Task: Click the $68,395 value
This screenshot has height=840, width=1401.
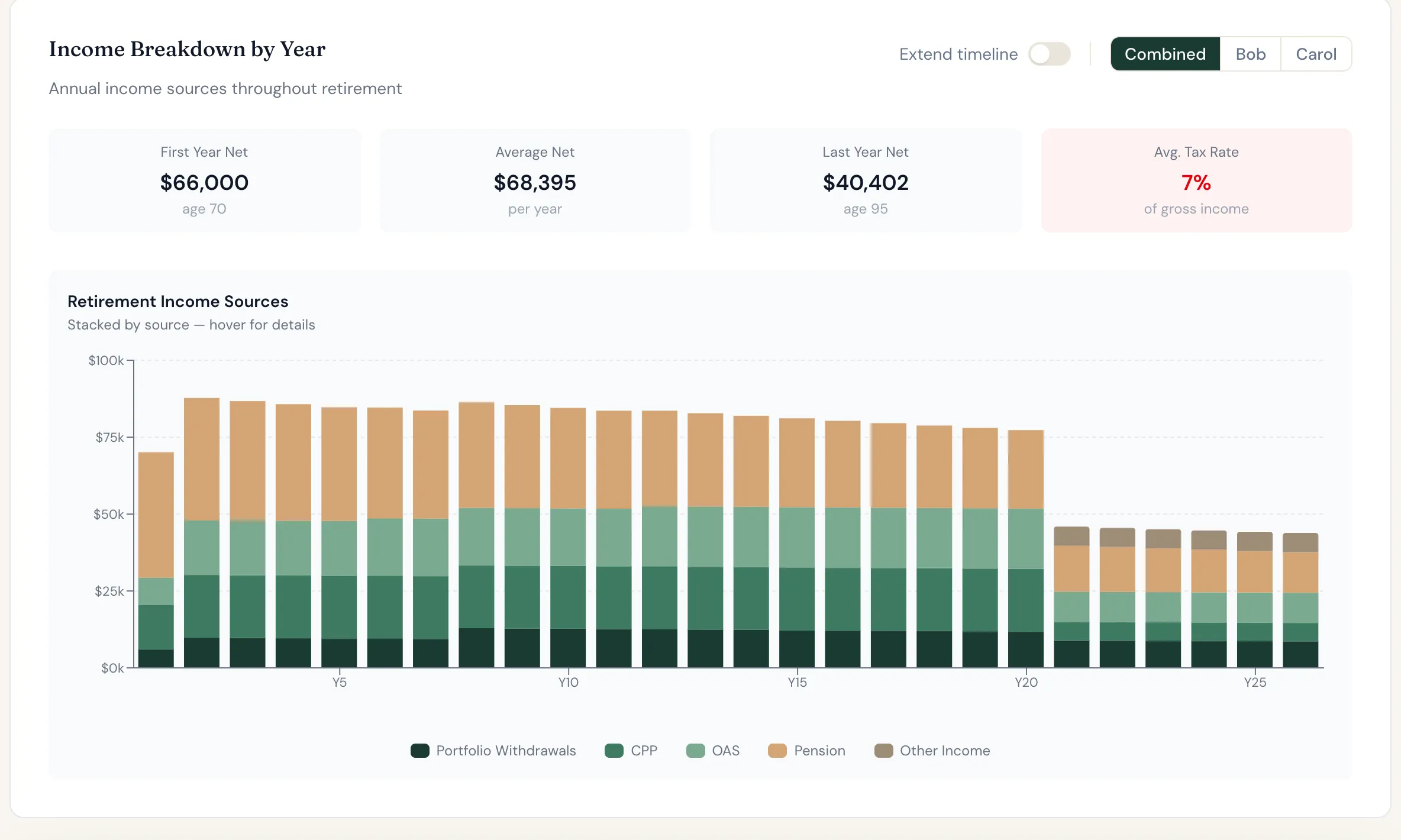Action: click(535, 182)
